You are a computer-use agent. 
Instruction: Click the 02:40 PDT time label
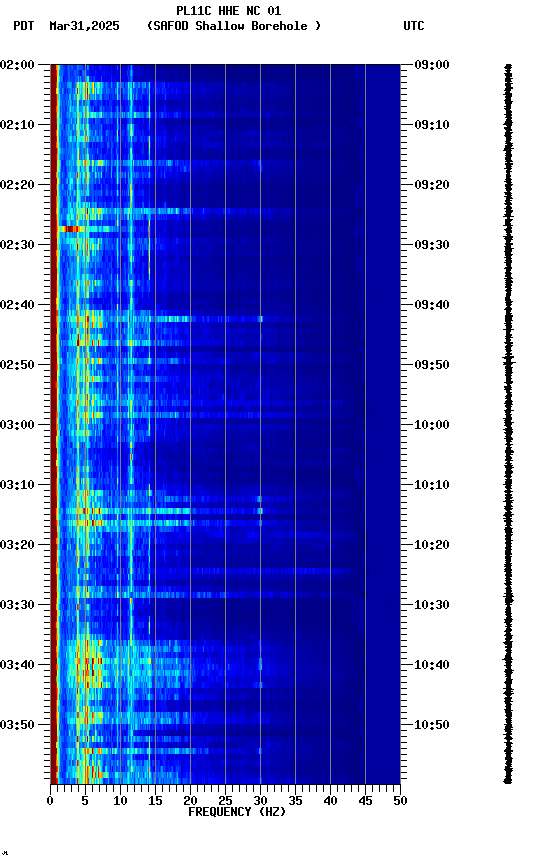tap(17, 305)
